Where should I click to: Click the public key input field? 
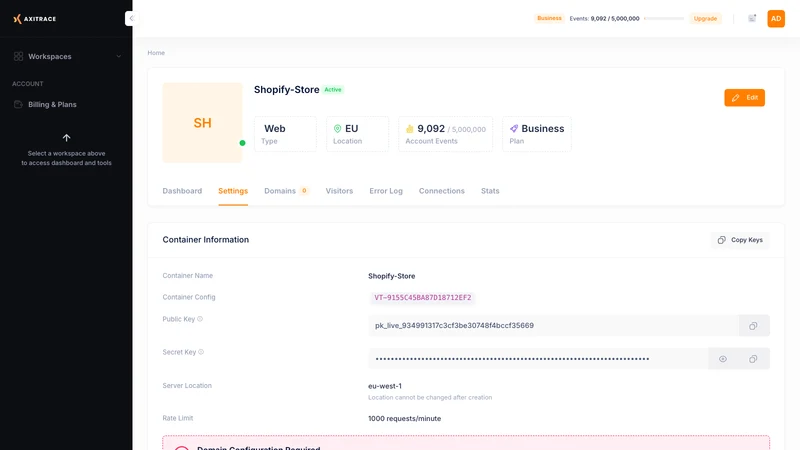[554, 326]
